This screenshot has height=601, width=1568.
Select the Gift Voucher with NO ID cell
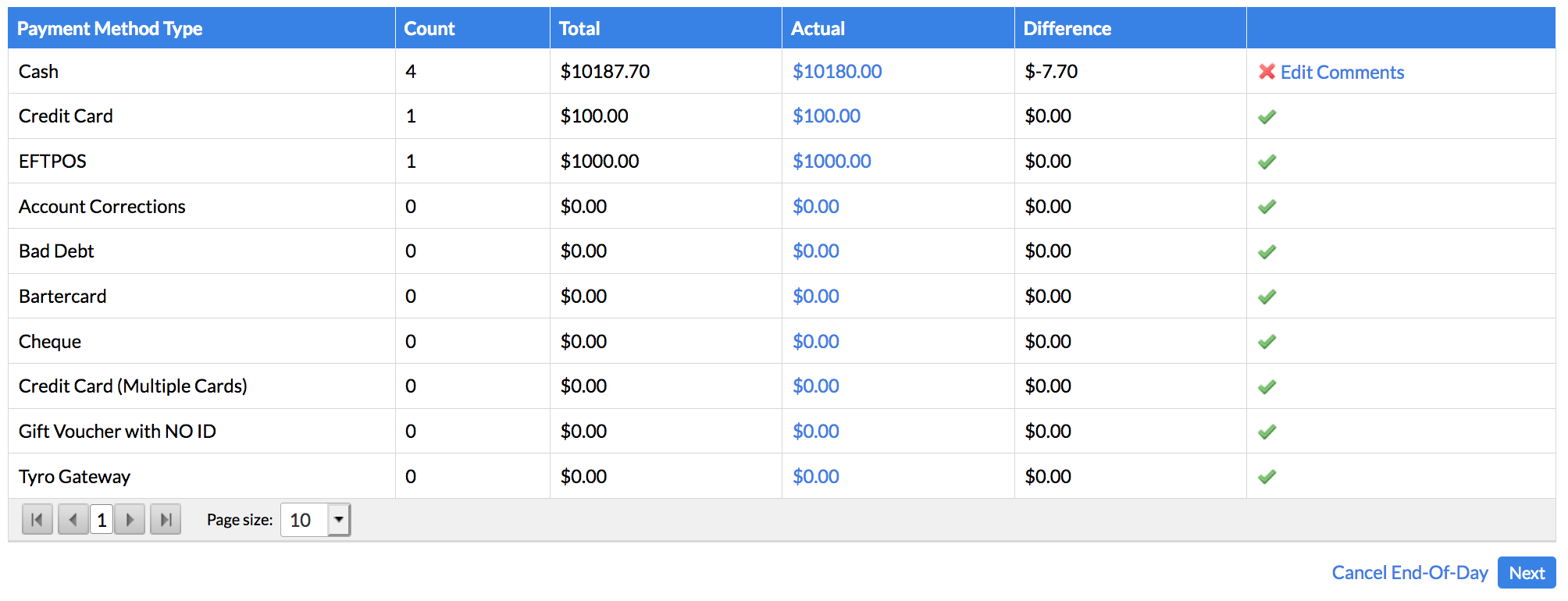(x=201, y=432)
